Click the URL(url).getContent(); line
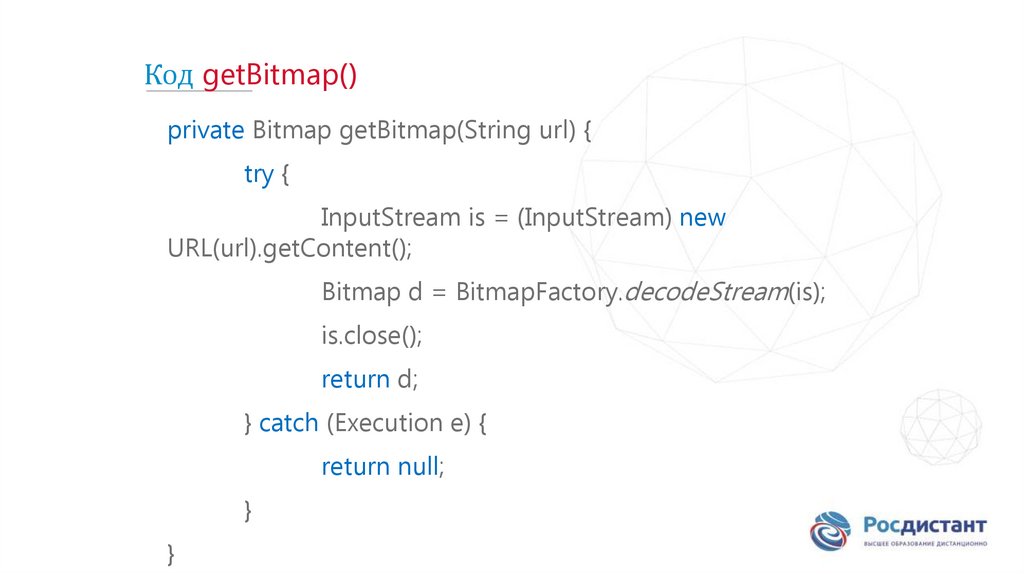The image size is (1024, 574). (x=289, y=248)
